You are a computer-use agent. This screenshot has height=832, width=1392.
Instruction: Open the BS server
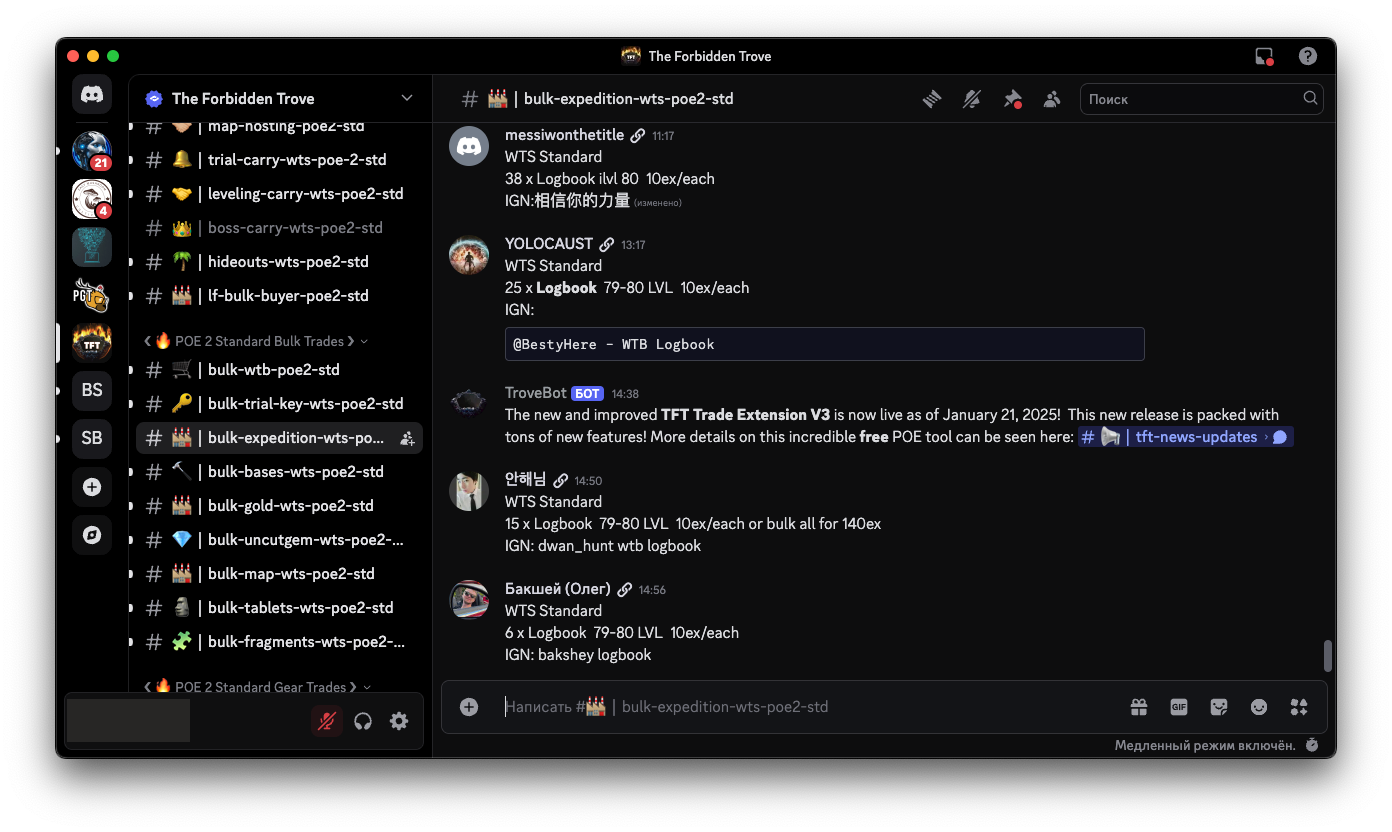[92, 390]
